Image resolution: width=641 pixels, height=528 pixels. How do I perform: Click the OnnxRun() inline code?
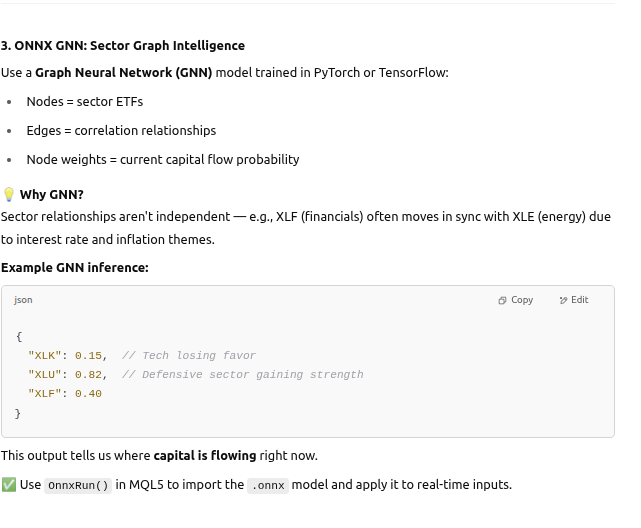pos(81,485)
